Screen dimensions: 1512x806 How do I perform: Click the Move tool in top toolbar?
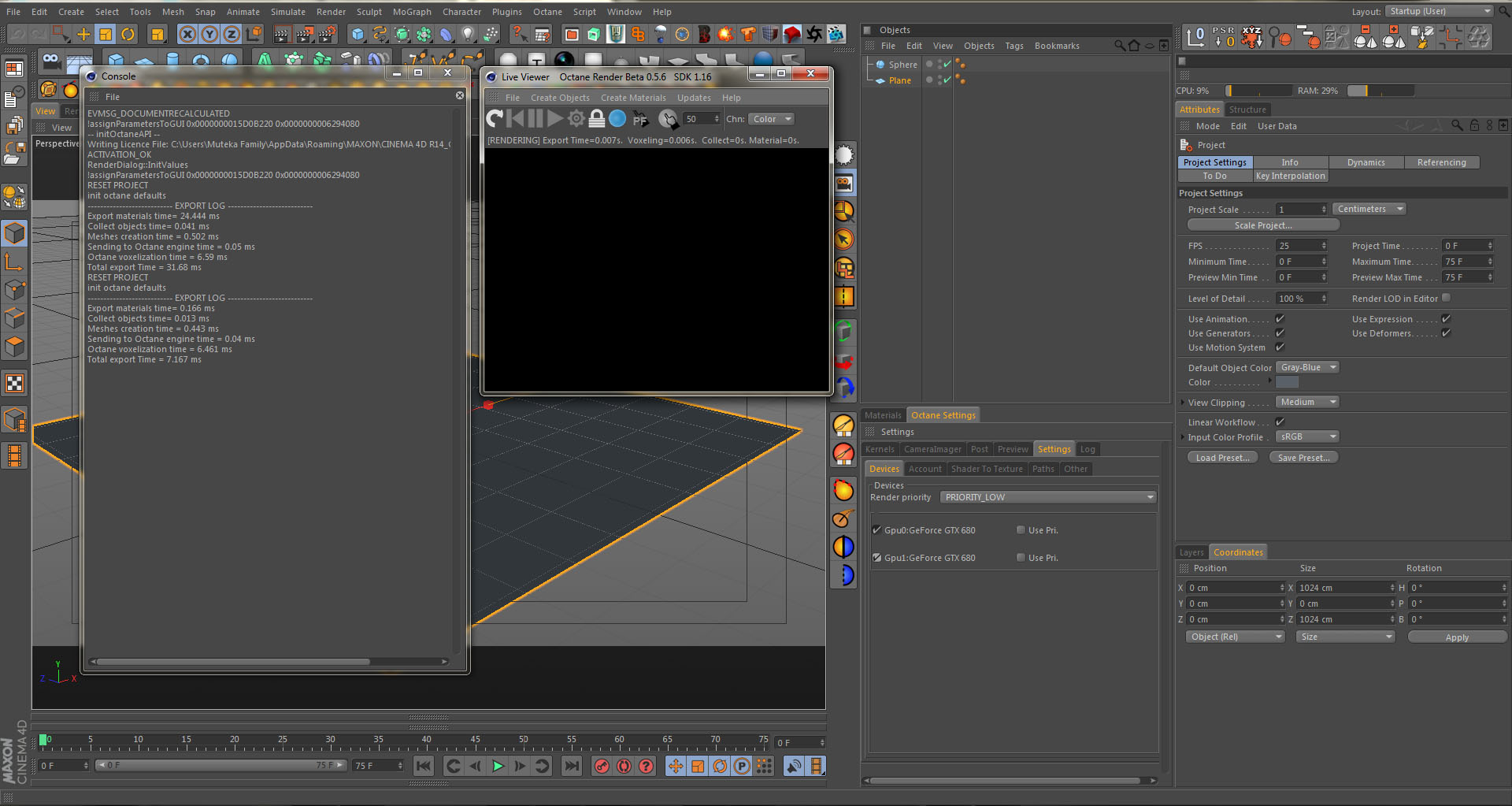coord(83,34)
